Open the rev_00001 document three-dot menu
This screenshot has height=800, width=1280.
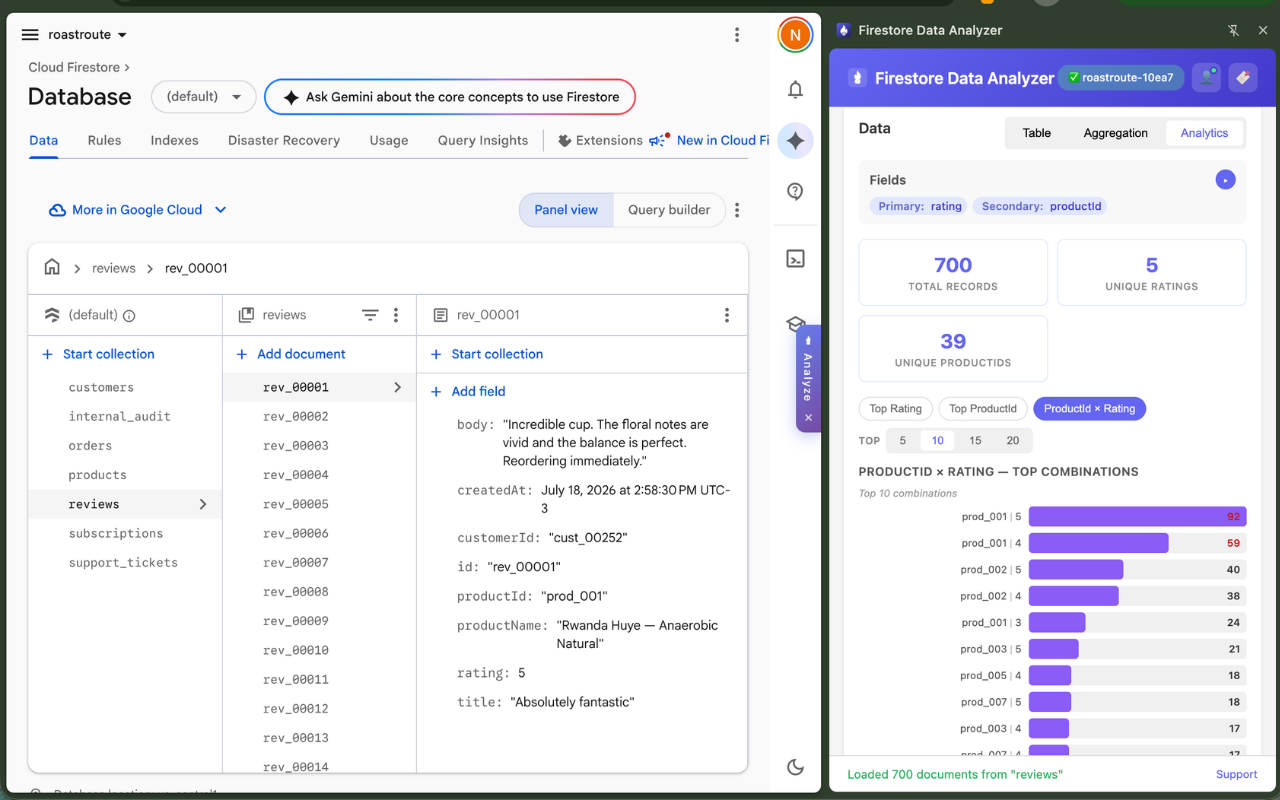tap(727, 315)
